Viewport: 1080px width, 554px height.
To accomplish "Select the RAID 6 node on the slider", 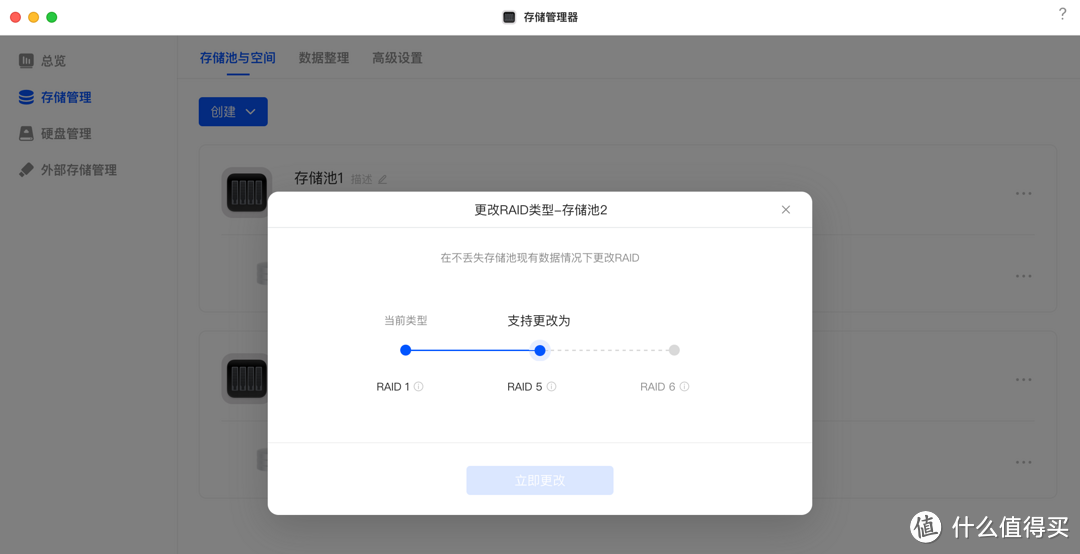I will (x=674, y=350).
